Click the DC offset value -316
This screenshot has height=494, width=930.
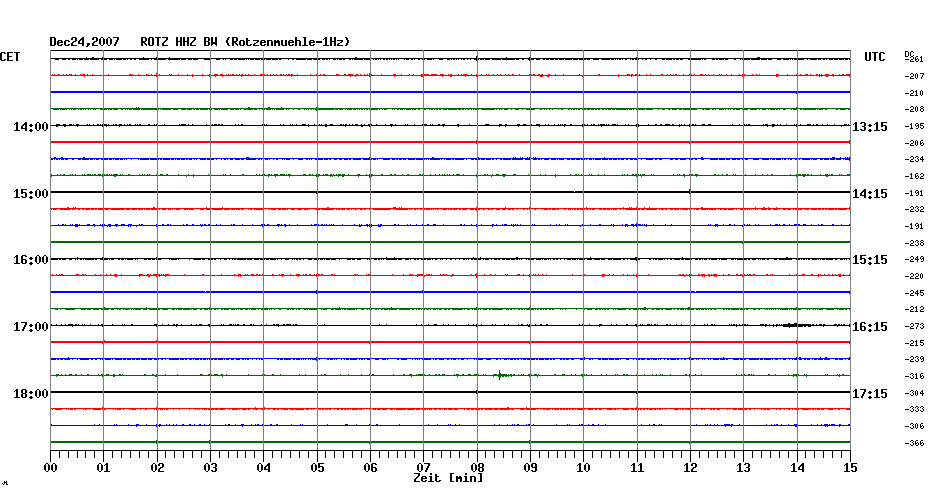click(x=914, y=377)
